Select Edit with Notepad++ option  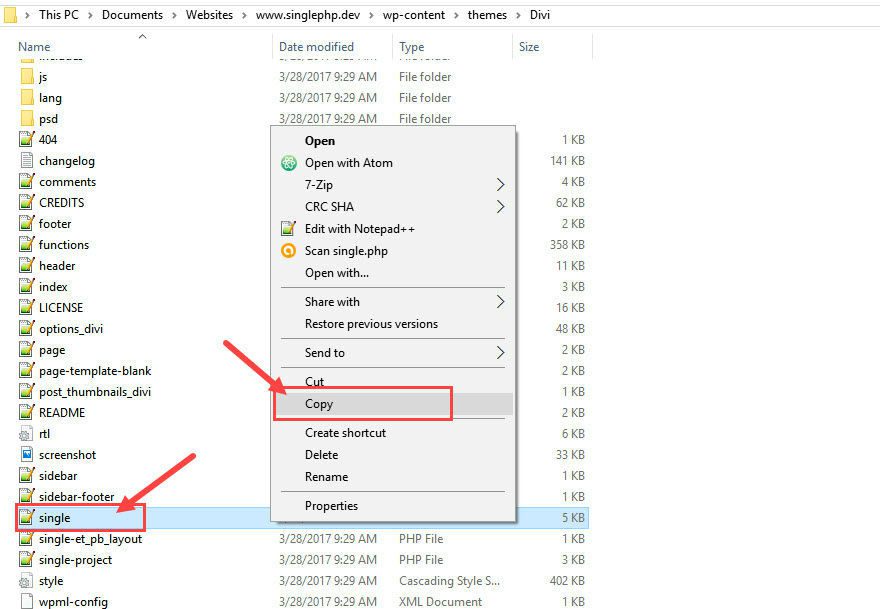[x=359, y=229]
